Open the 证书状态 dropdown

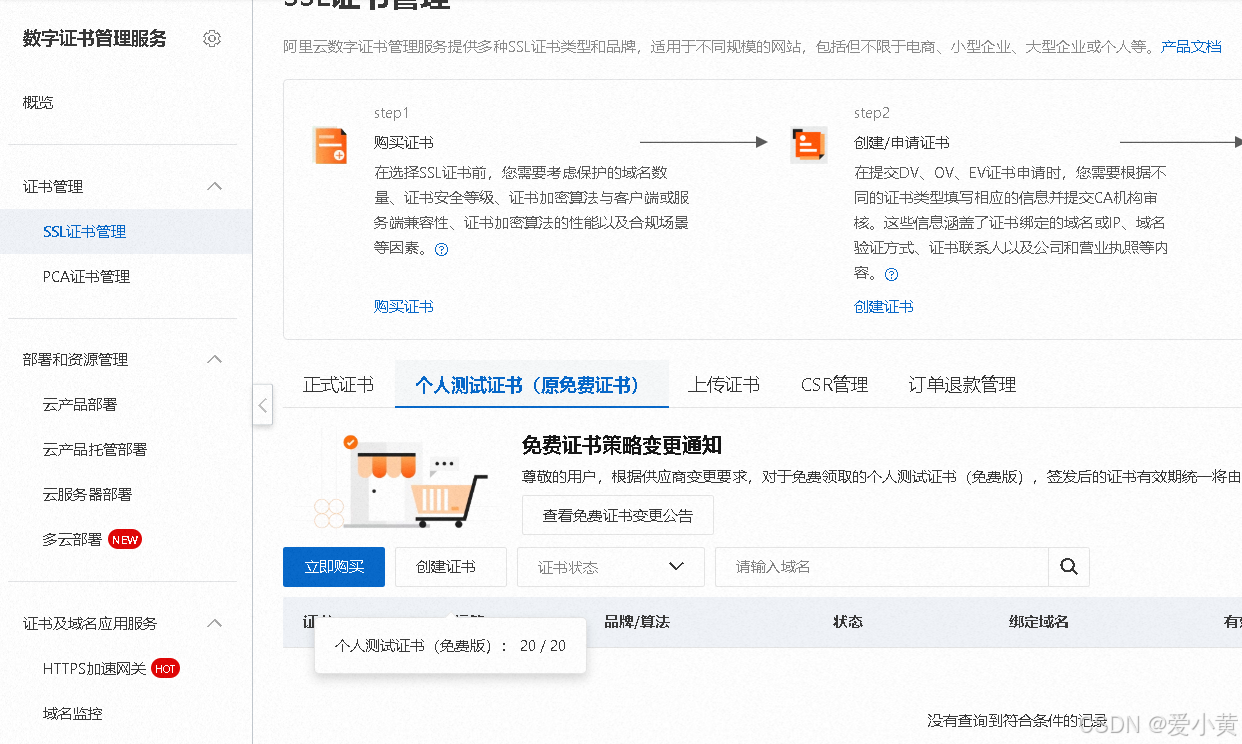point(611,567)
